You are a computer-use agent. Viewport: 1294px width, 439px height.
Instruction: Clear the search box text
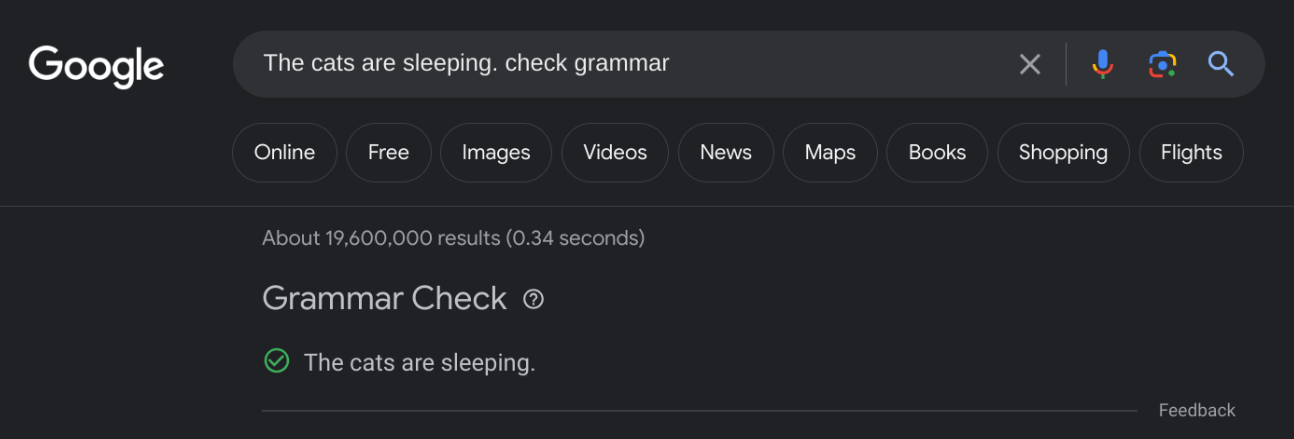pos(1029,65)
